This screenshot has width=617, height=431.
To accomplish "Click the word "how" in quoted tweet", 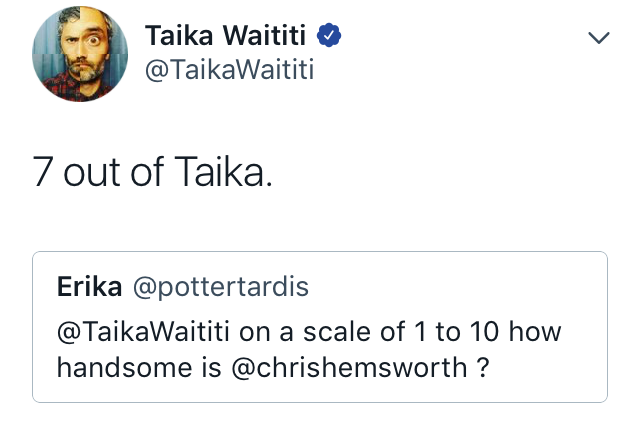I will tap(535, 331).
